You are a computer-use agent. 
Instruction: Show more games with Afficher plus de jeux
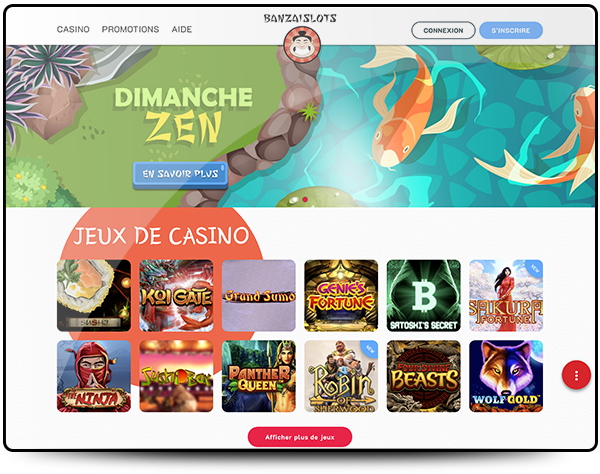point(300,437)
